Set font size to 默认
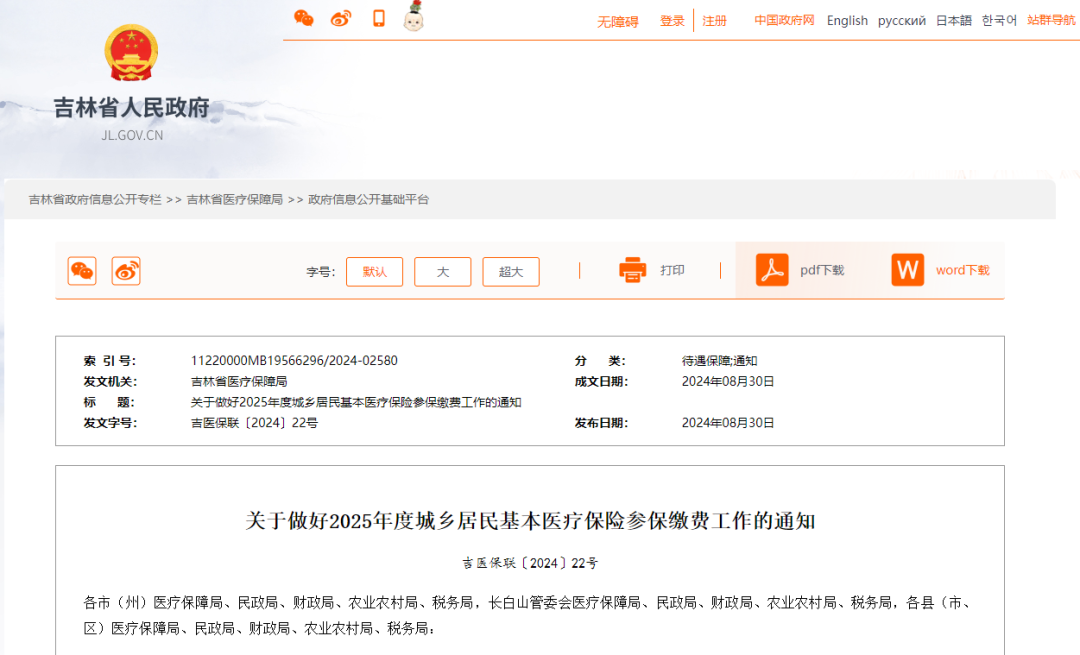 point(374,272)
